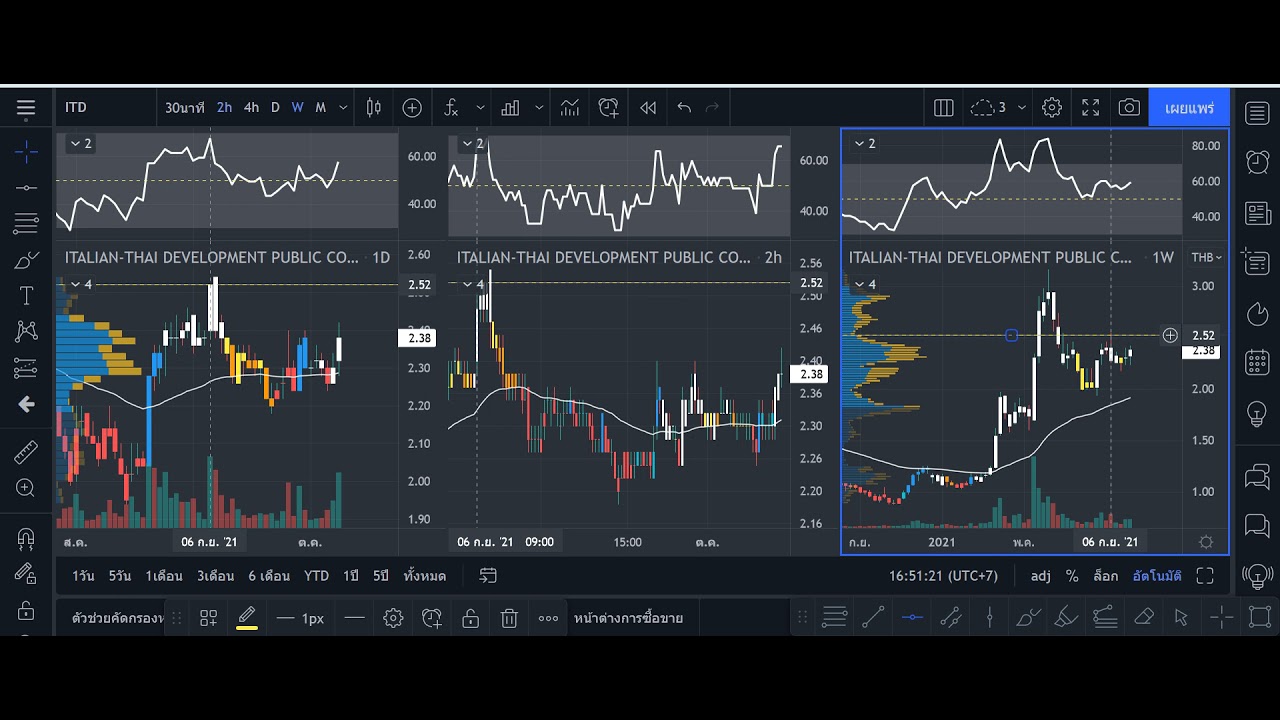Open the cloud saved layout menu labeled 3
This screenshot has width=1280, height=720.
click(989, 108)
